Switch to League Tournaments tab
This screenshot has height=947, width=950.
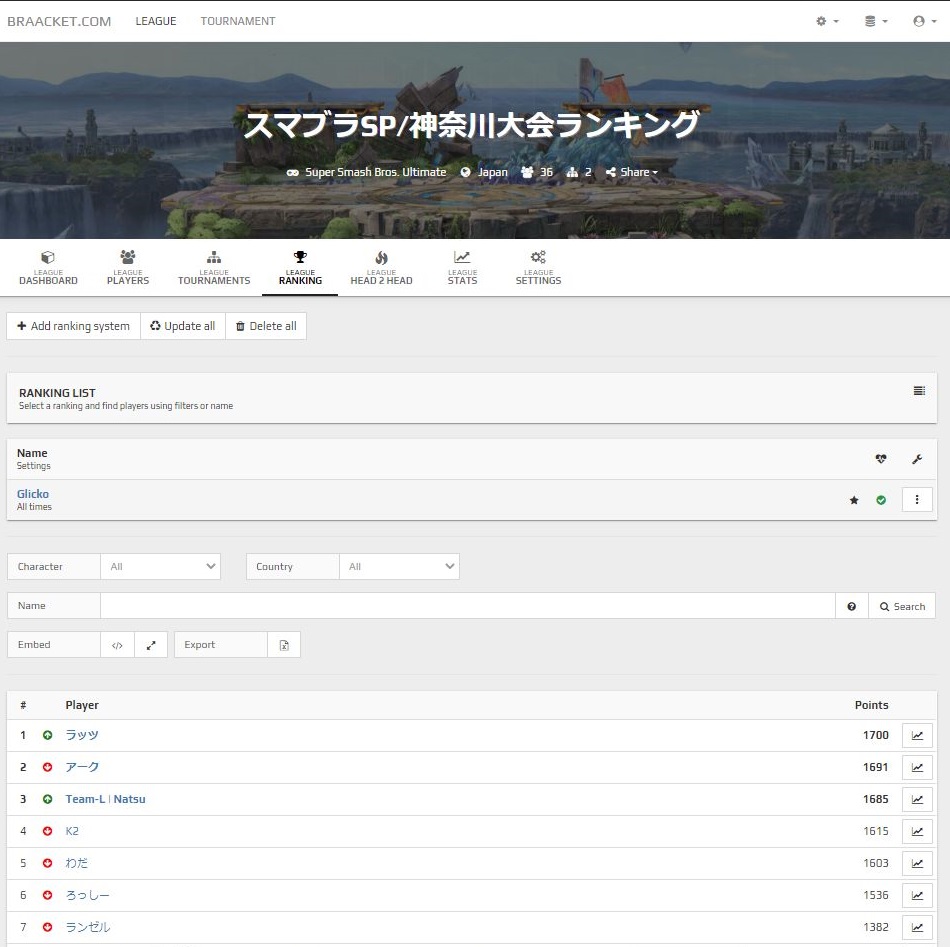coord(214,268)
